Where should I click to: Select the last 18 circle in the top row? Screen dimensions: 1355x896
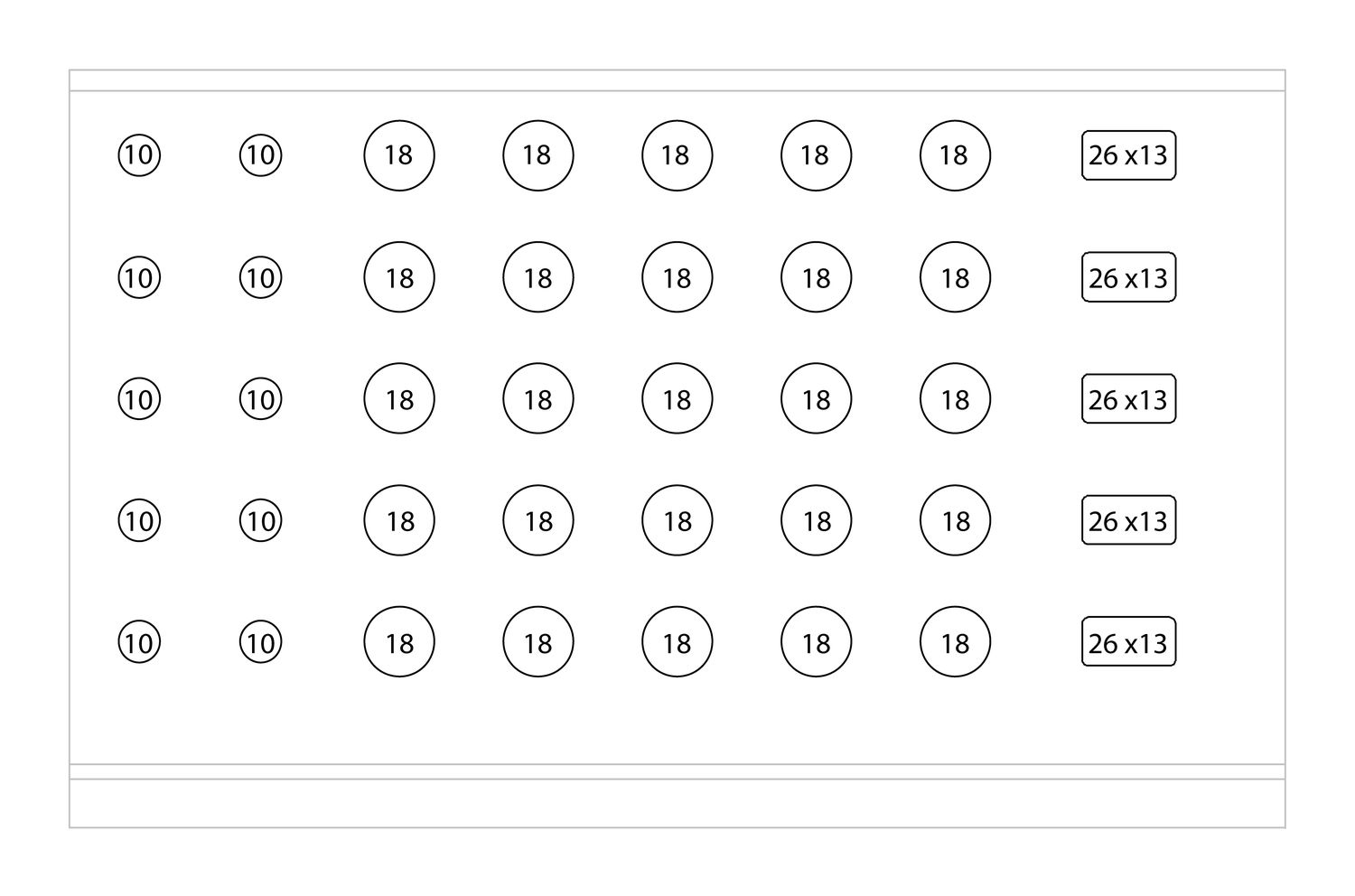pos(955,155)
